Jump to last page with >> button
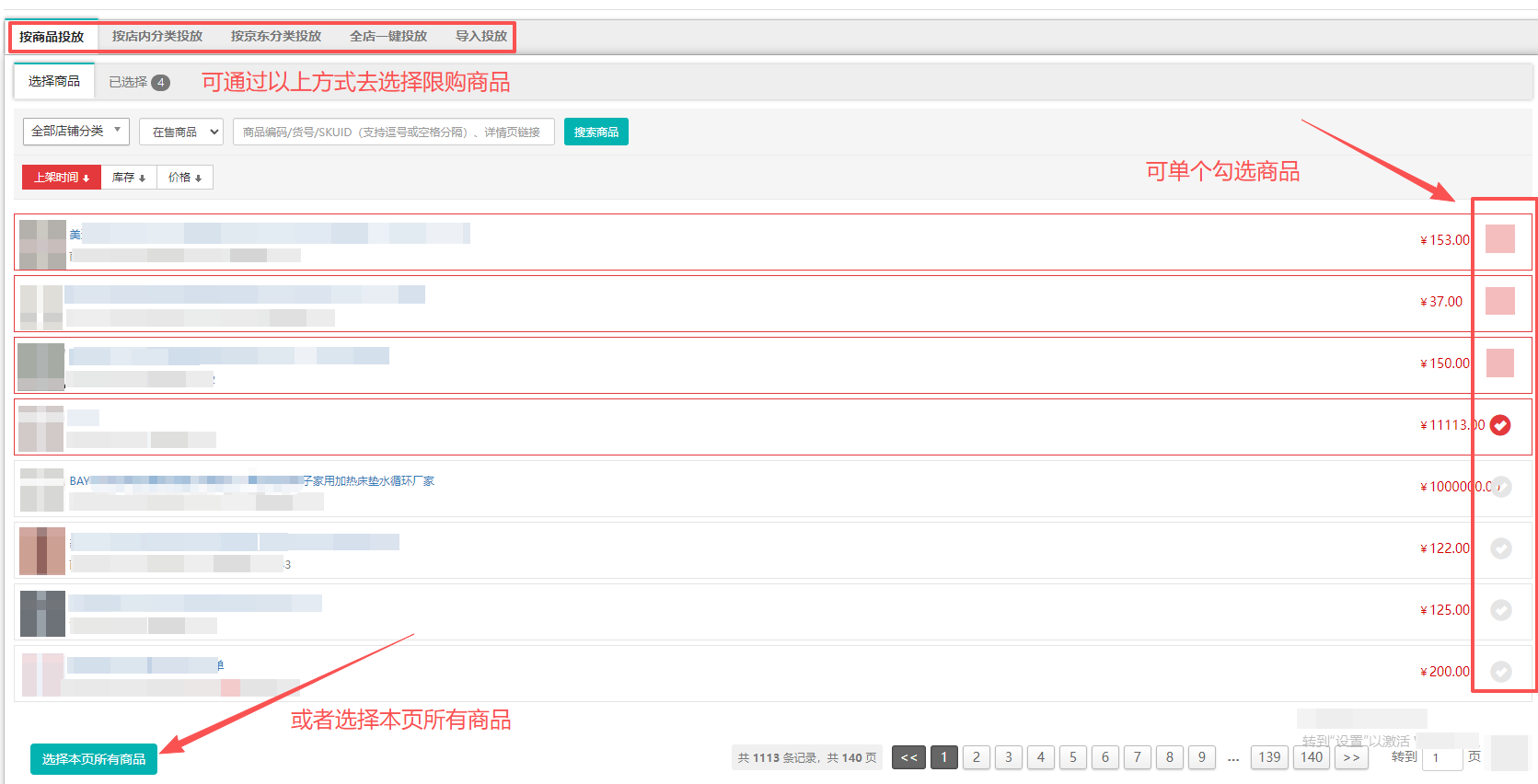This screenshot has height=784, width=1538. pos(1350,757)
